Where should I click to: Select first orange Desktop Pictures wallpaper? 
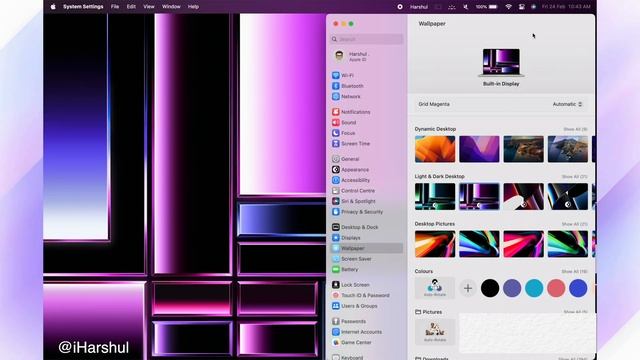pos(435,244)
